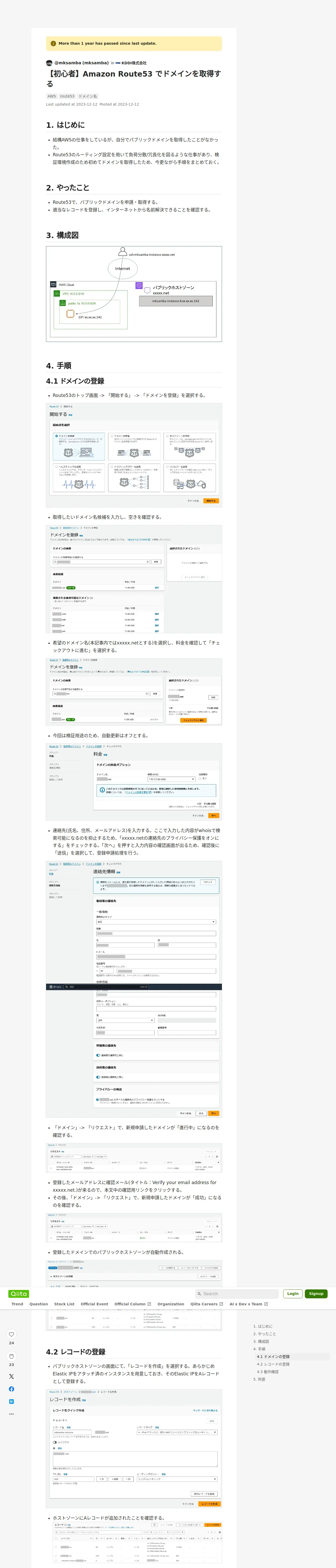The width and height of the screenshot is (336, 1568).
Task: Click the Login button
Action: pyautogui.click(x=293, y=1294)
